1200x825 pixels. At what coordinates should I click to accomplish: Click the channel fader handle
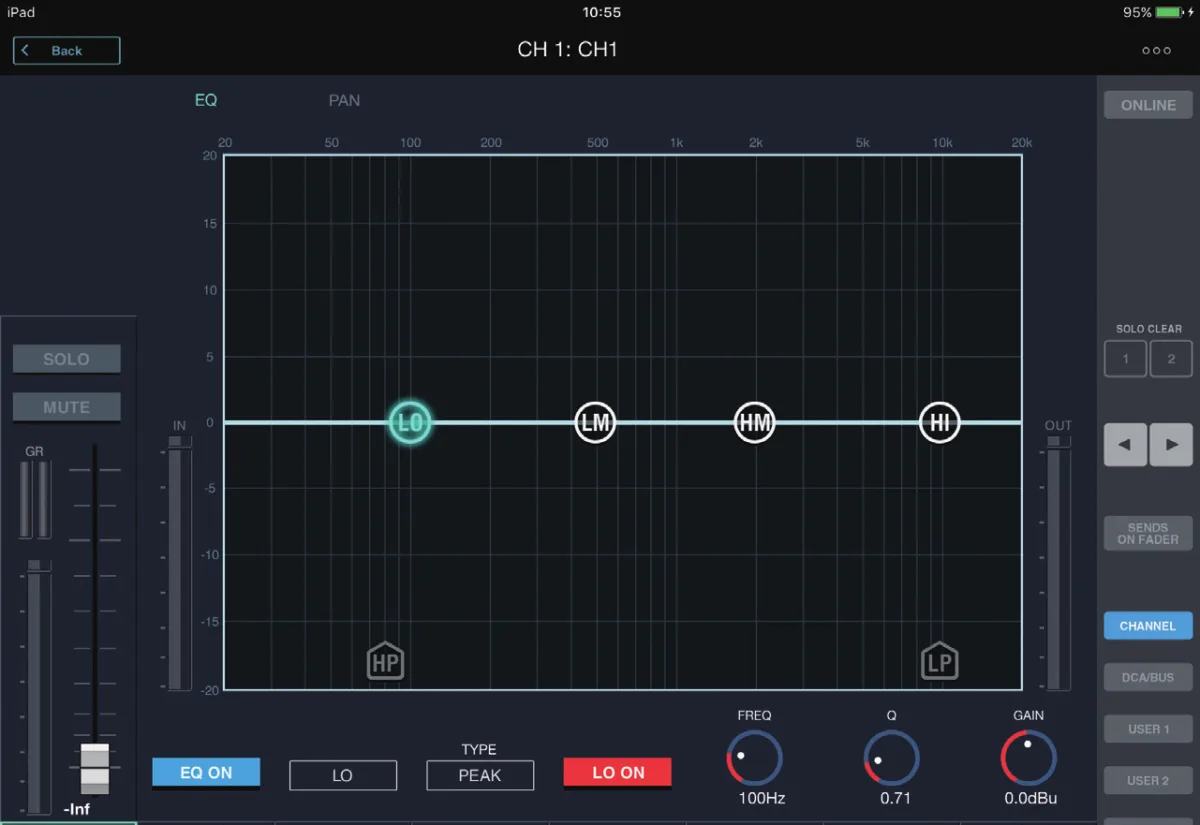[94, 768]
